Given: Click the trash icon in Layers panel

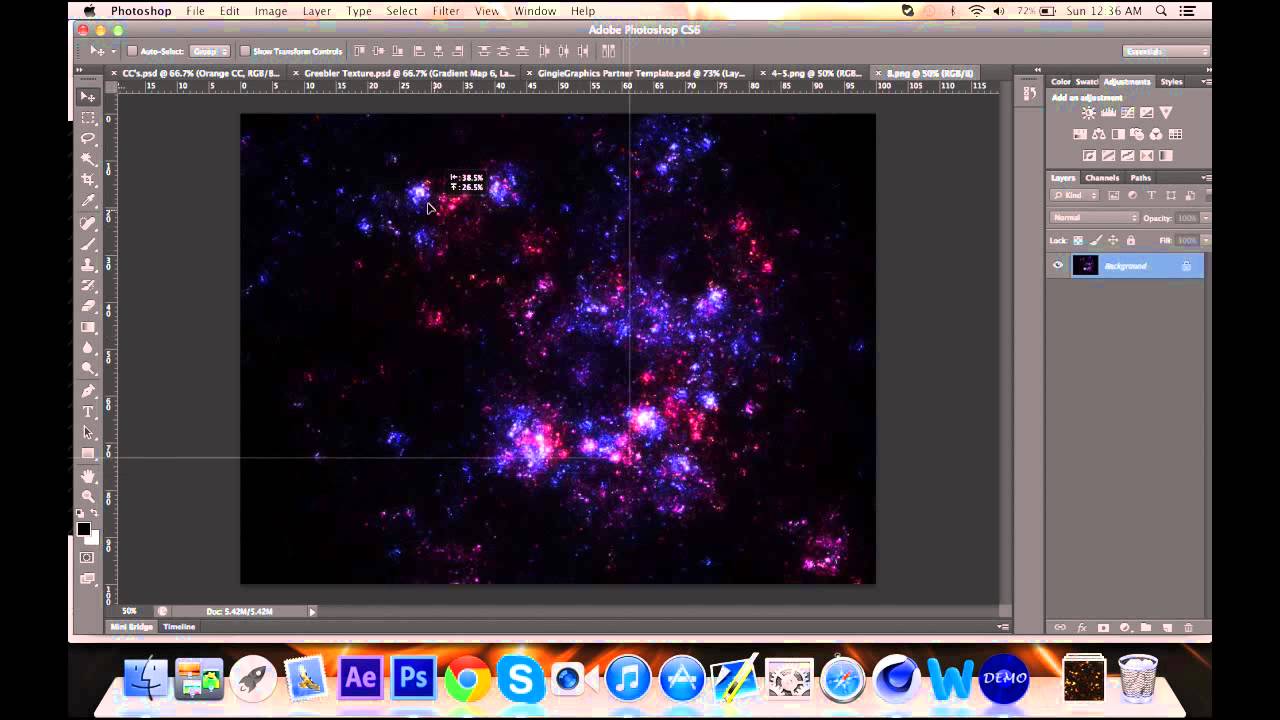Looking at the screenshot, I should coord(1188,628).
